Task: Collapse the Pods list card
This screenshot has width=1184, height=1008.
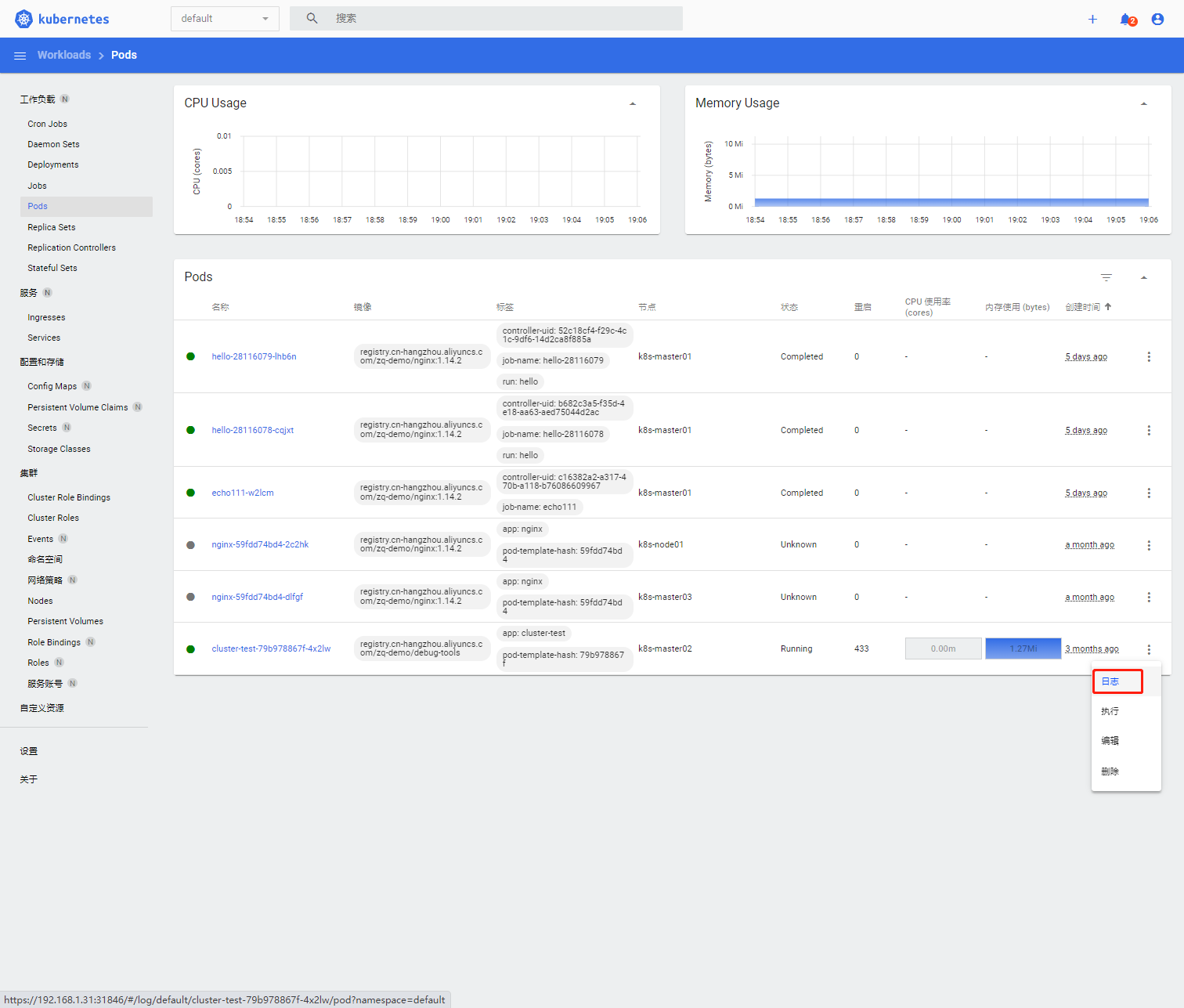Action: coord(1143,277)
